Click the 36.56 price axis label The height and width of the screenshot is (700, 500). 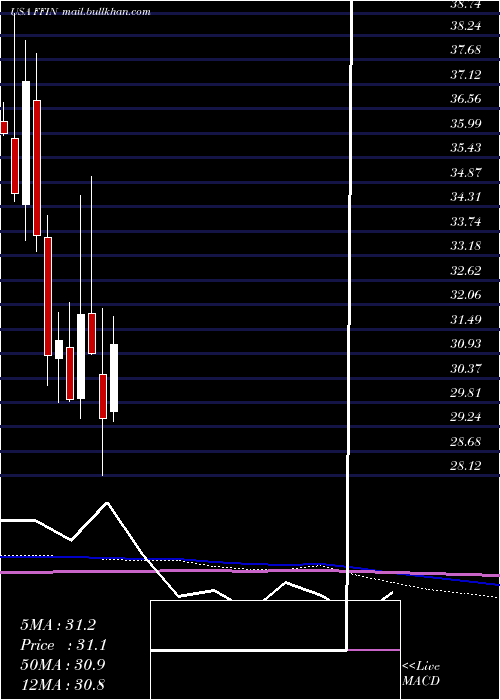[x=466, y=98]
